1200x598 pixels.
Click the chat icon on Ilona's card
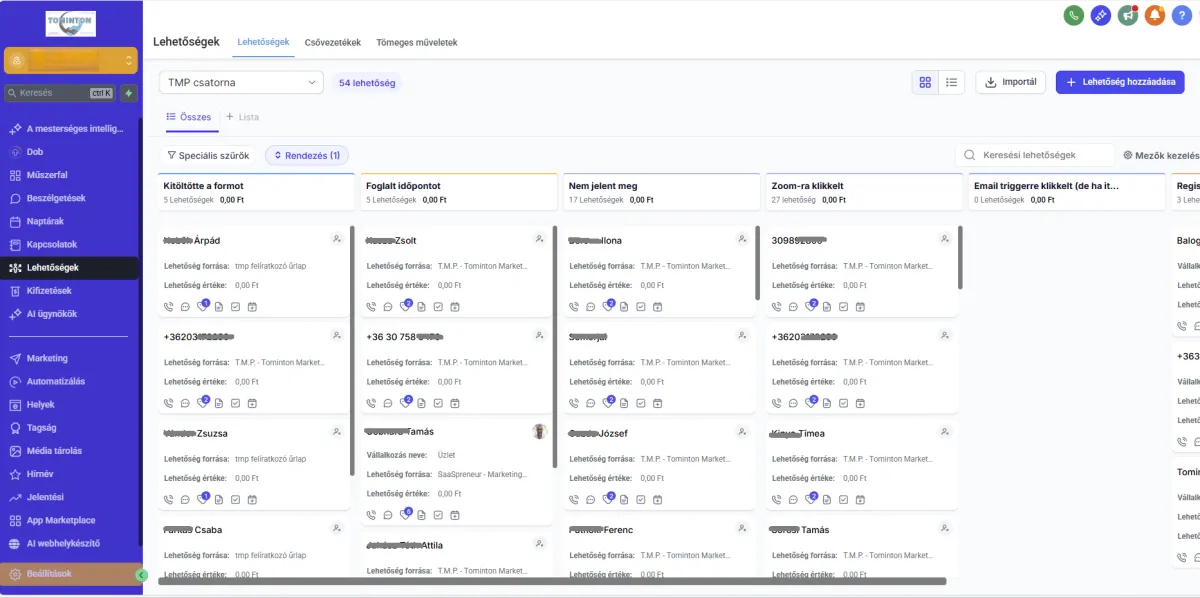point(590,306)
